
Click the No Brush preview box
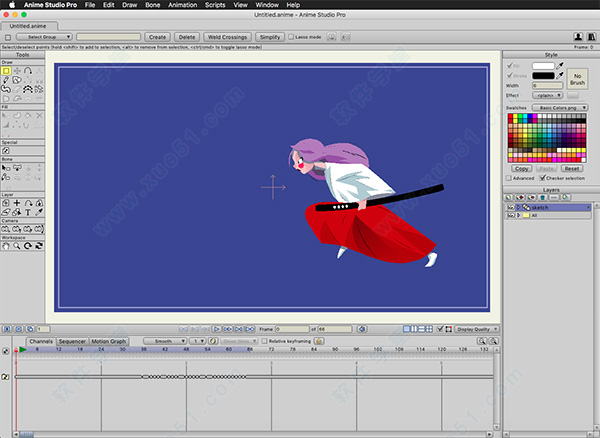point(577,79)
